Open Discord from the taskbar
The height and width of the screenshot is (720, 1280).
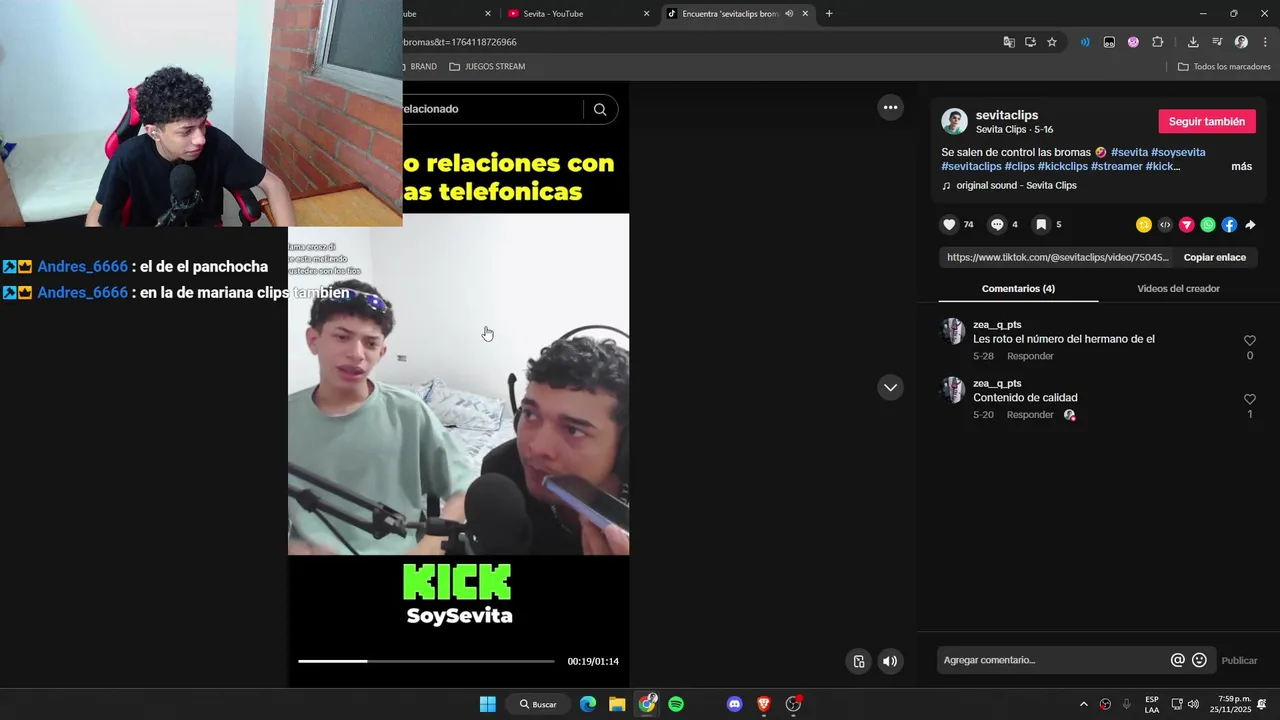click(735, 704)
